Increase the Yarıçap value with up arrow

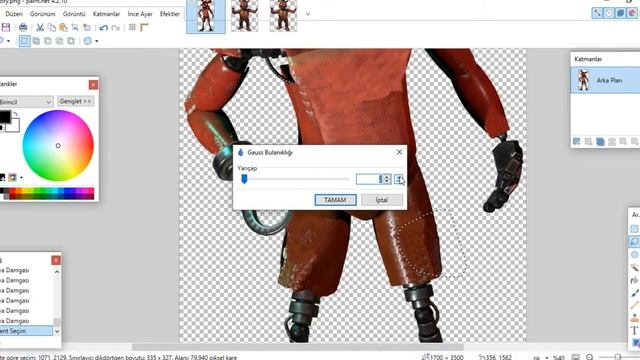[387, 176]
